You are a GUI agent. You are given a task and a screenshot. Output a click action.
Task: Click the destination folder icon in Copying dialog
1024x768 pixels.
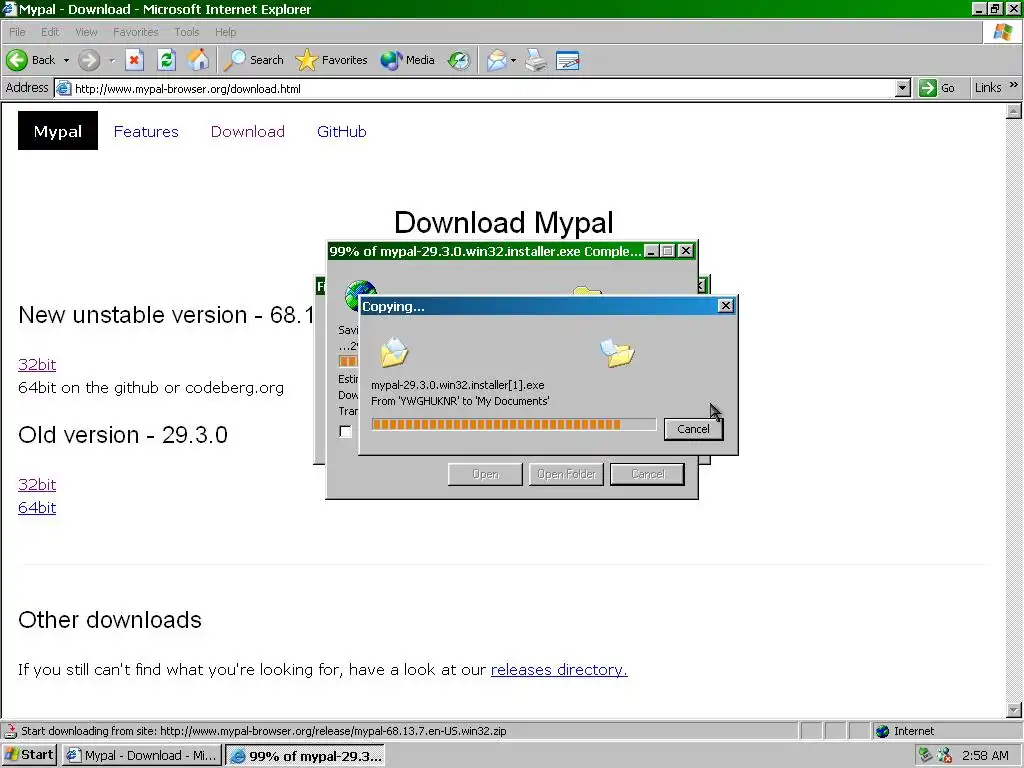[x=617, y=353]
